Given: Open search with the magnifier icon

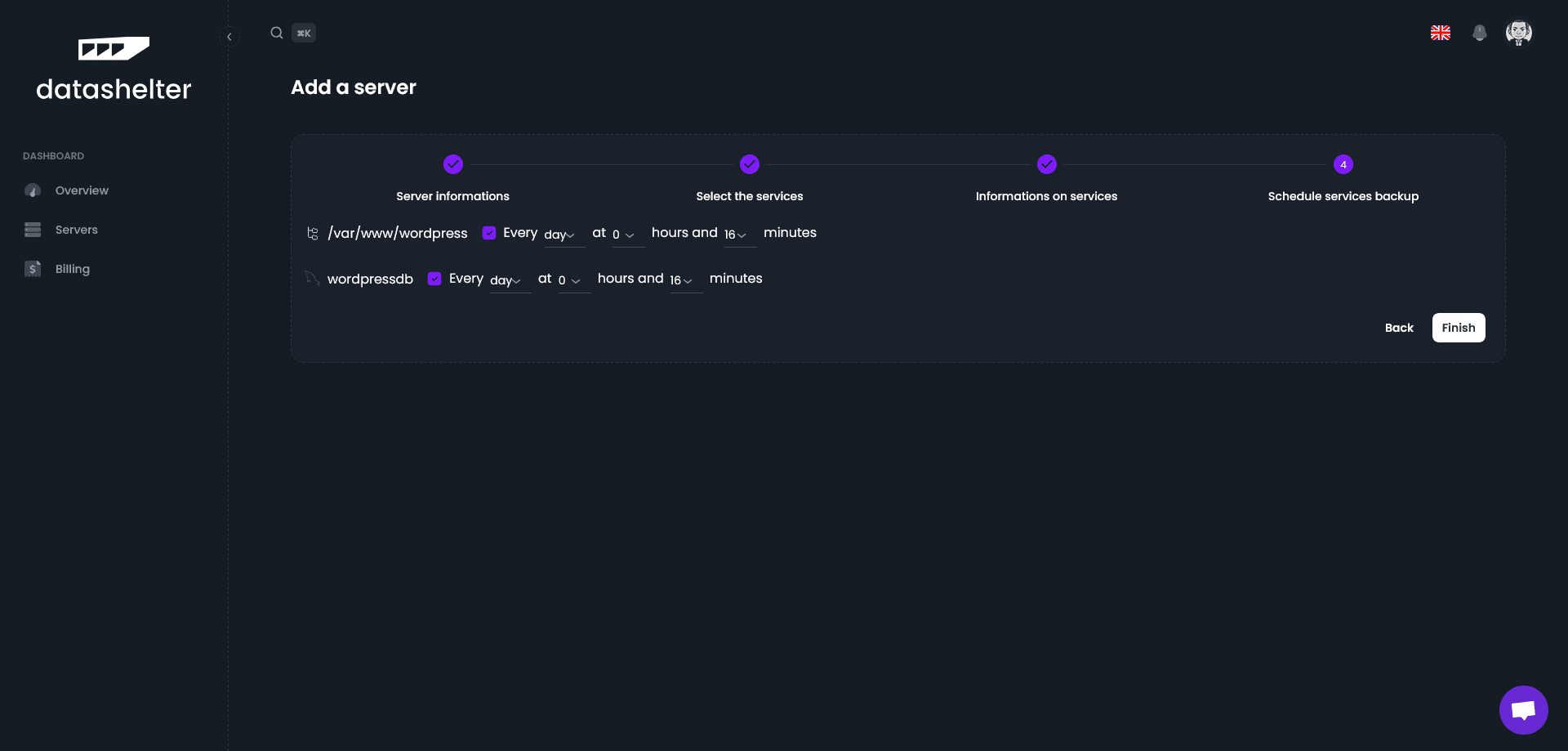Looking at the screenshot, I should point(277,33).
